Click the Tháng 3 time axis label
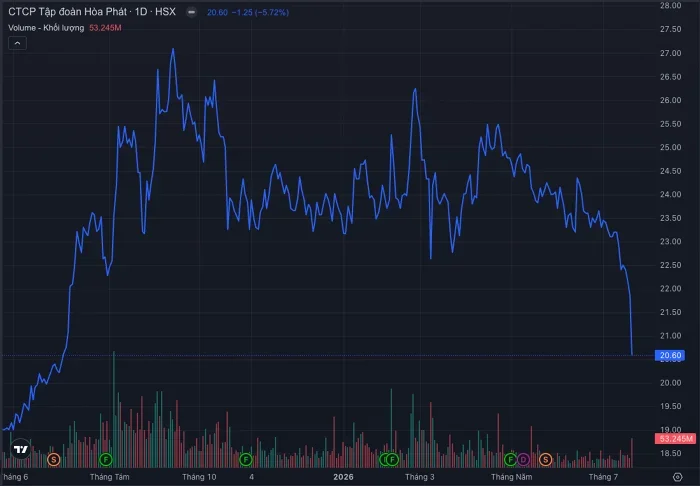Screen dimensions: 700x486 [420, 477]
